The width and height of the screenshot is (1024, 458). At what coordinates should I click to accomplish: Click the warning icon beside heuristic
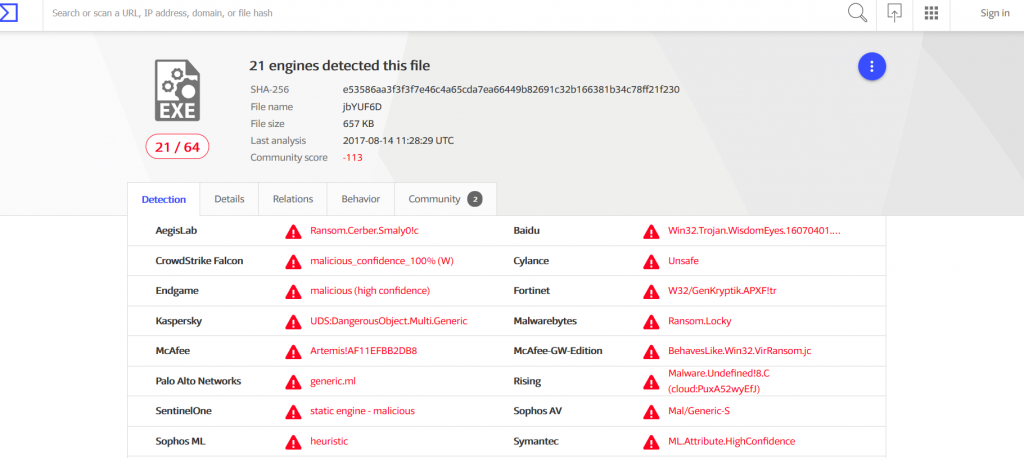coord(293,442)
